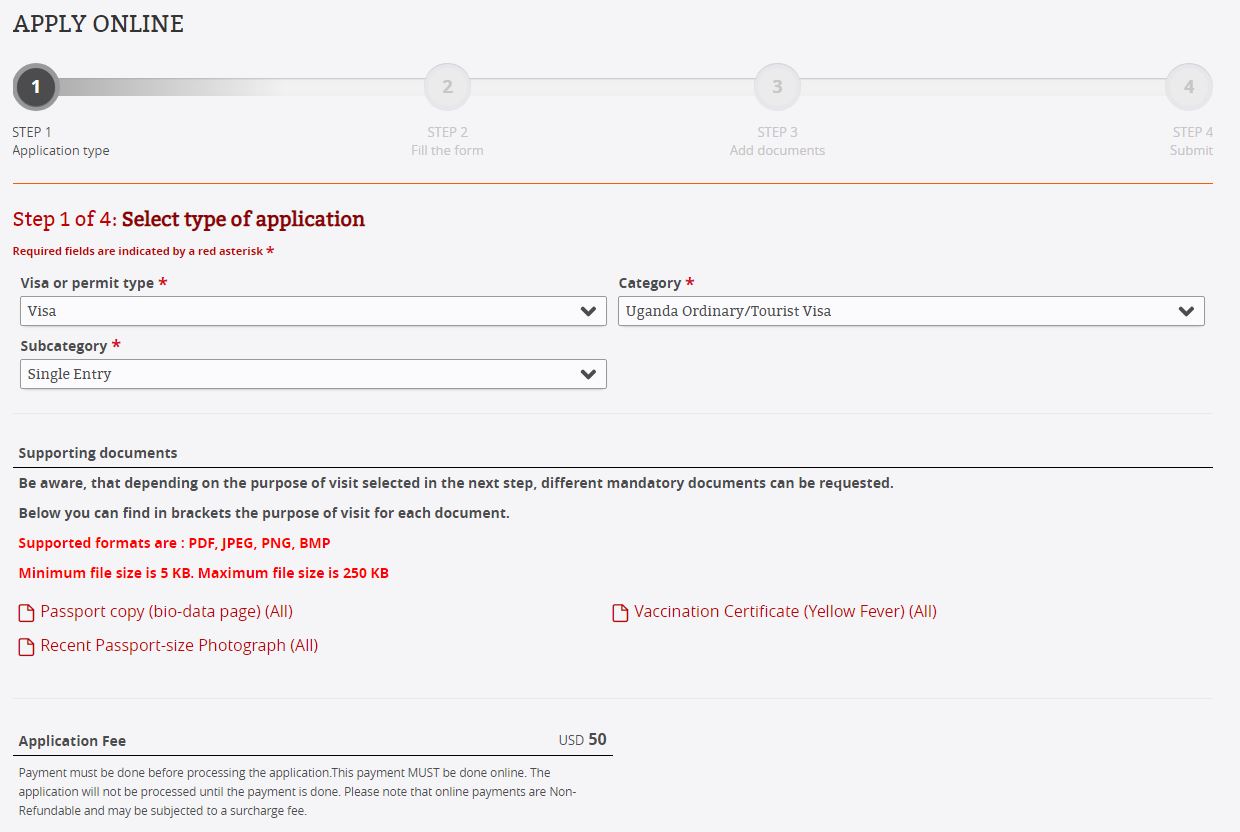Image resolution: width=1240 pixels, height=832 pixels.
Task: Go to step 2 circle indicator
Action: point(447,87)
